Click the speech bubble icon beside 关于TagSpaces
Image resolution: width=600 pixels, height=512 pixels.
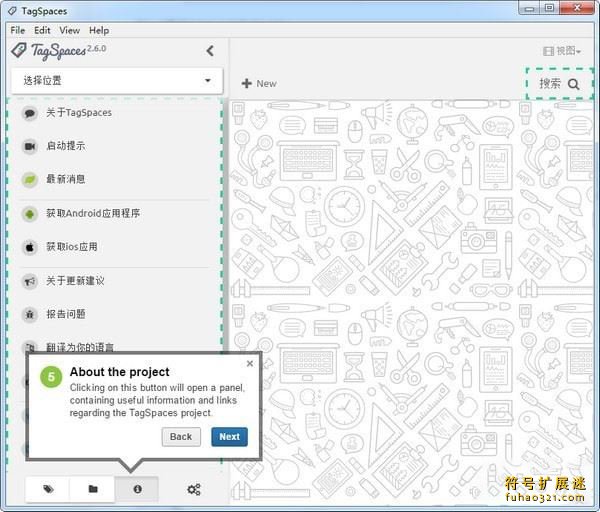[29, 113]
